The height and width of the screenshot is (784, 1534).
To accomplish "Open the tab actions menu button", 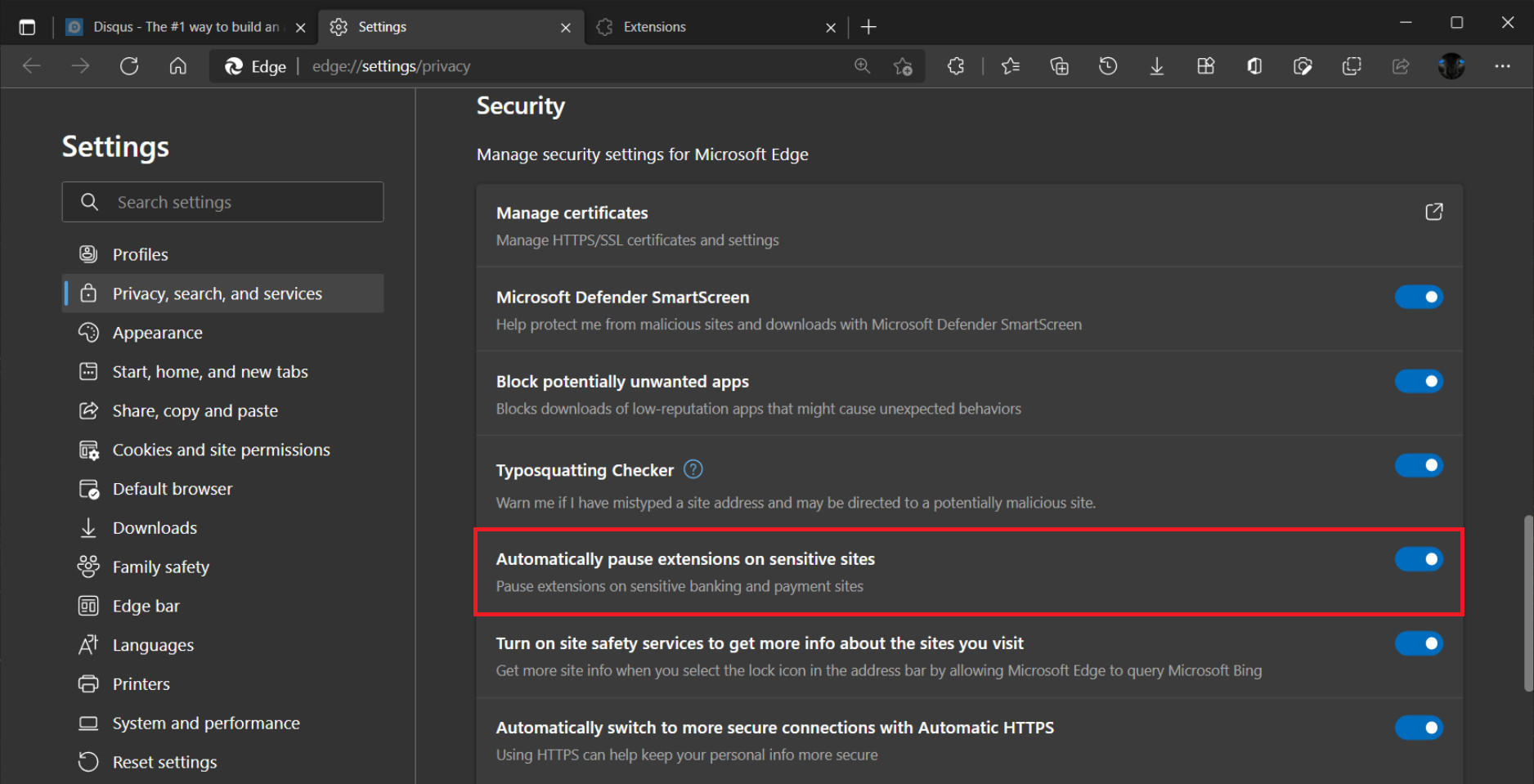I will point(27,27).
